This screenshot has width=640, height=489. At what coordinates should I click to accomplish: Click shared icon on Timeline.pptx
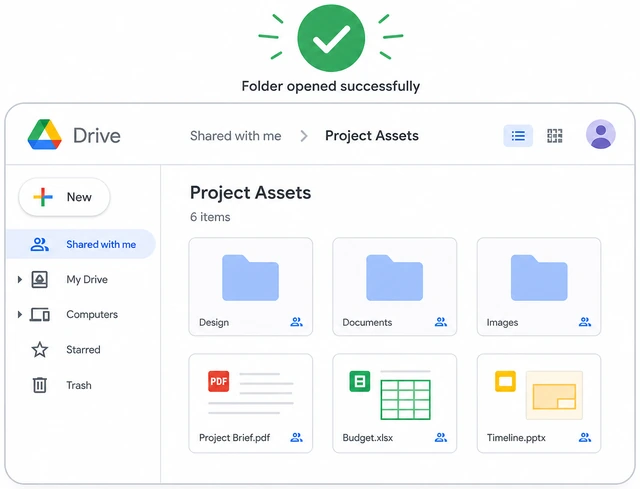click(x=585, y=438)
